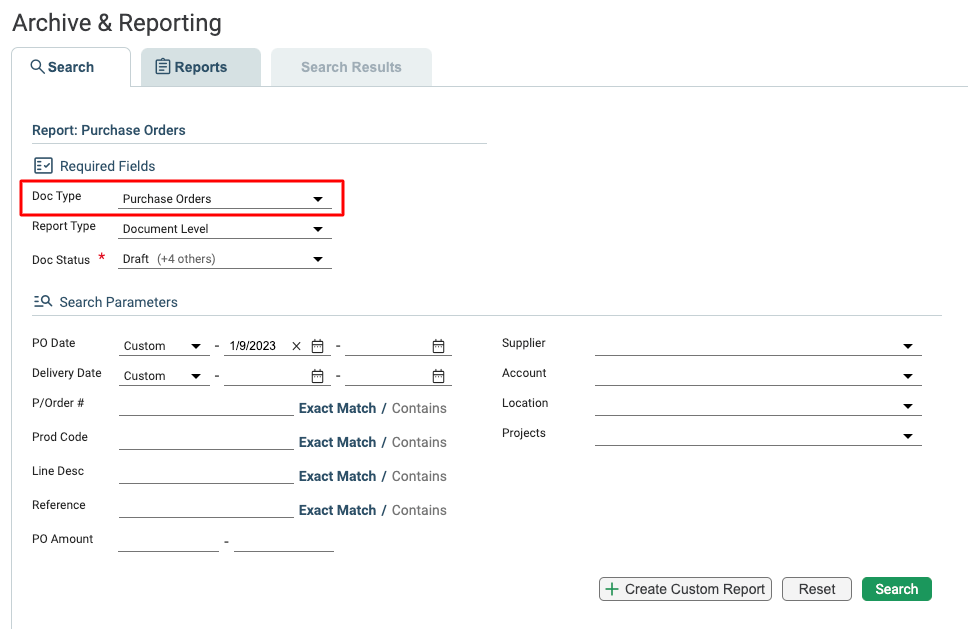Open the Search Results tab
Viewport: 968px width, 629px height.
coord(351,67)
